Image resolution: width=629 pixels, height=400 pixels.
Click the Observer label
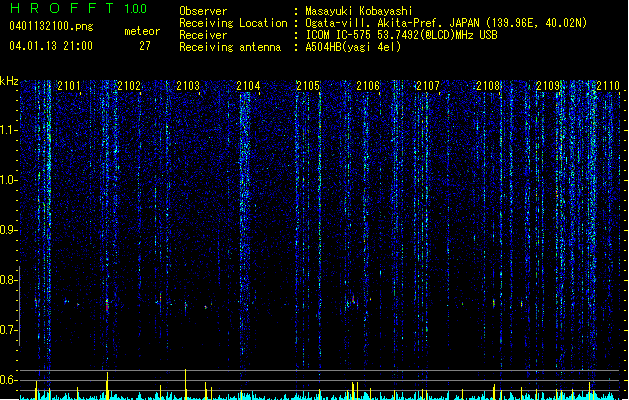[x=203, y=11]
